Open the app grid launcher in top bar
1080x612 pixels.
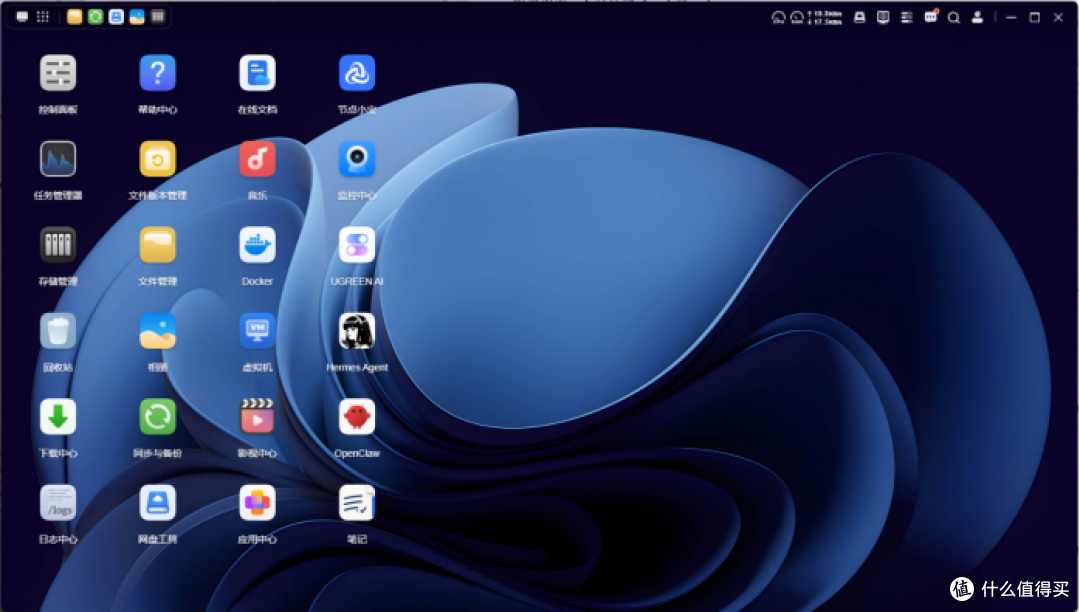coord(43,17)
